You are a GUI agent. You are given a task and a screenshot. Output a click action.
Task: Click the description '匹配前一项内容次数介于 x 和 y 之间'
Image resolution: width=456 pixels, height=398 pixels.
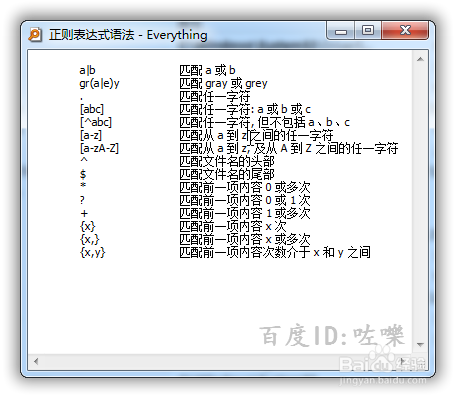pos(275,252)
